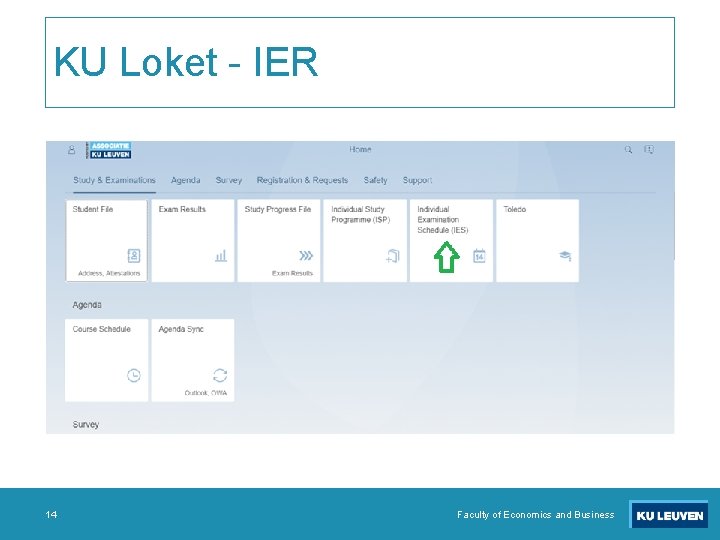Go to the Safety tab
Screen dimensions: 720x540
[x=376, y=180]
